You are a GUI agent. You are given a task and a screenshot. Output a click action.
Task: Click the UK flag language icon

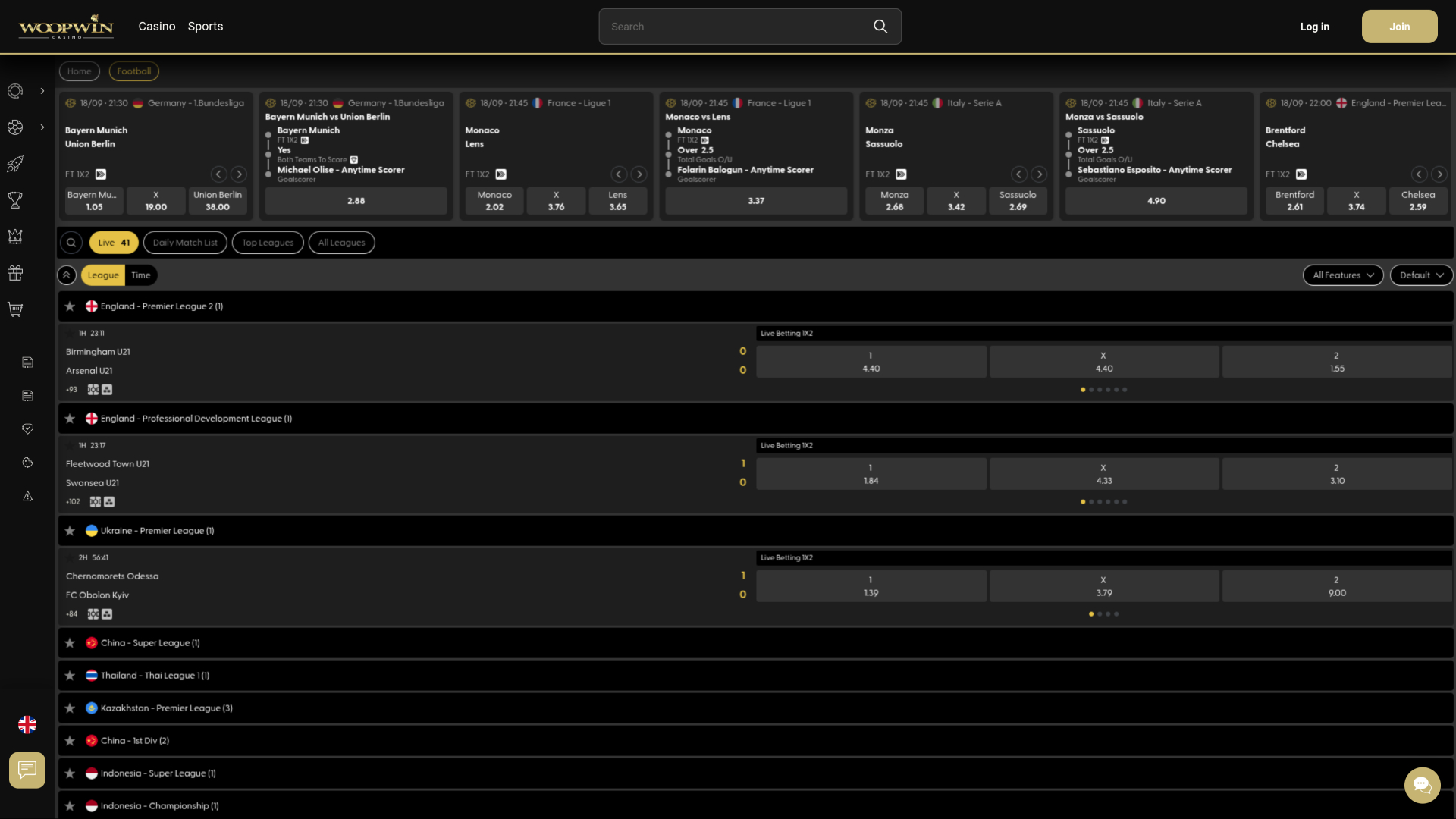27,725
